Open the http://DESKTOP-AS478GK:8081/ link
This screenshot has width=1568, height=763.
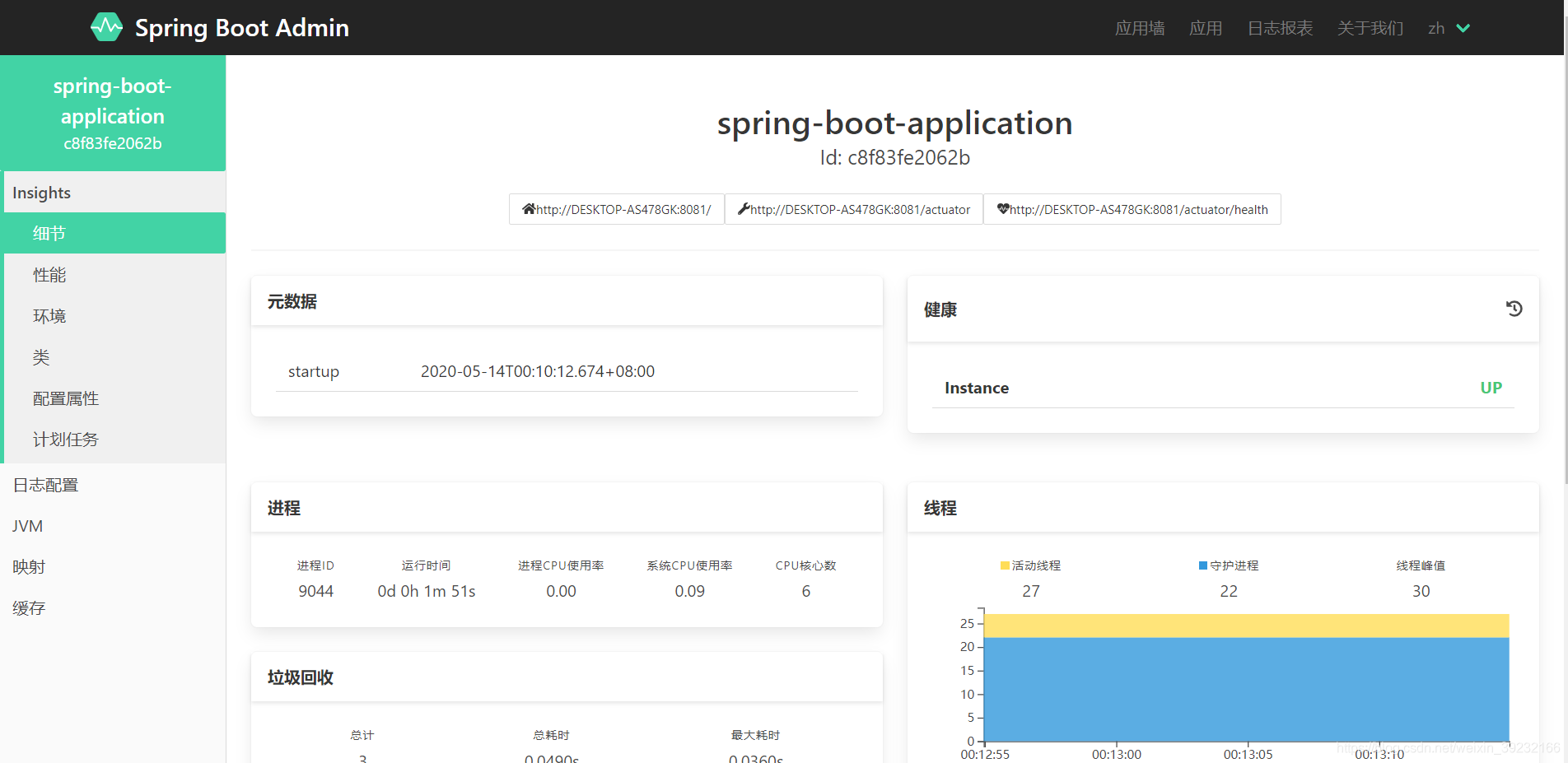(x=617, y=209)
